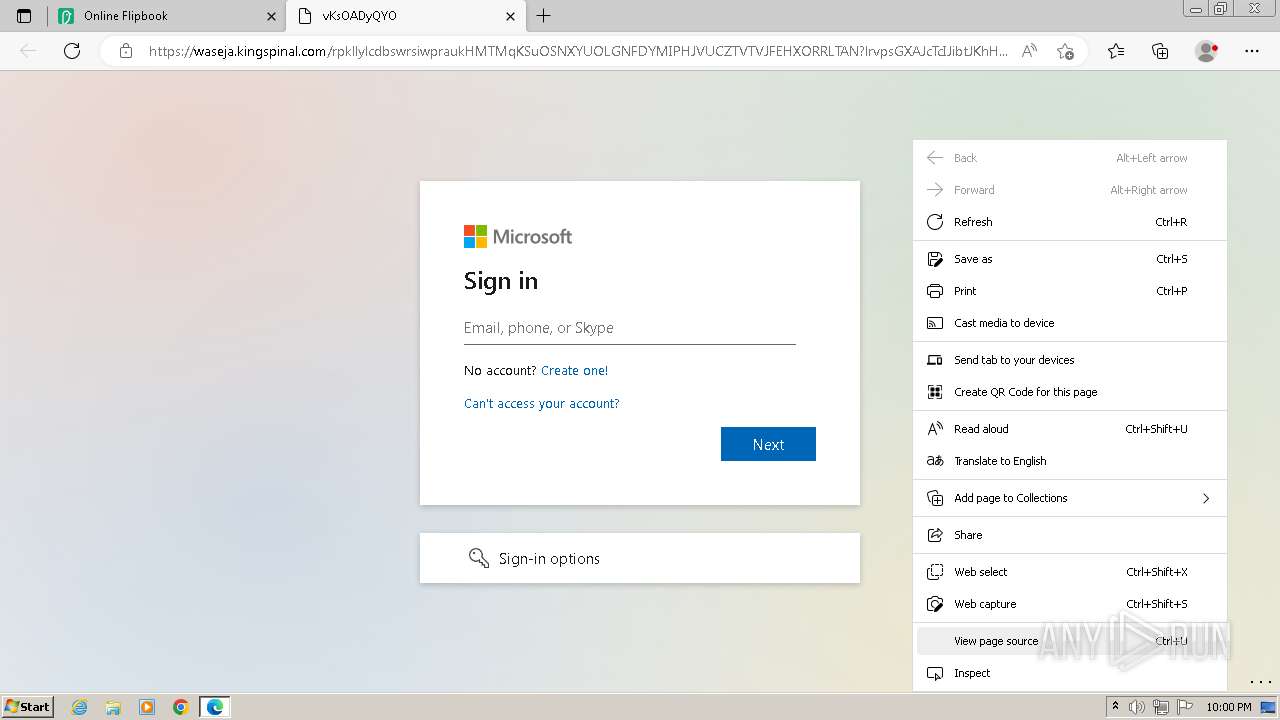Click the taskbar clock 10:00 PM
The height and width of the screenshot is (720, 1280).
click(x=1229, y=707)
